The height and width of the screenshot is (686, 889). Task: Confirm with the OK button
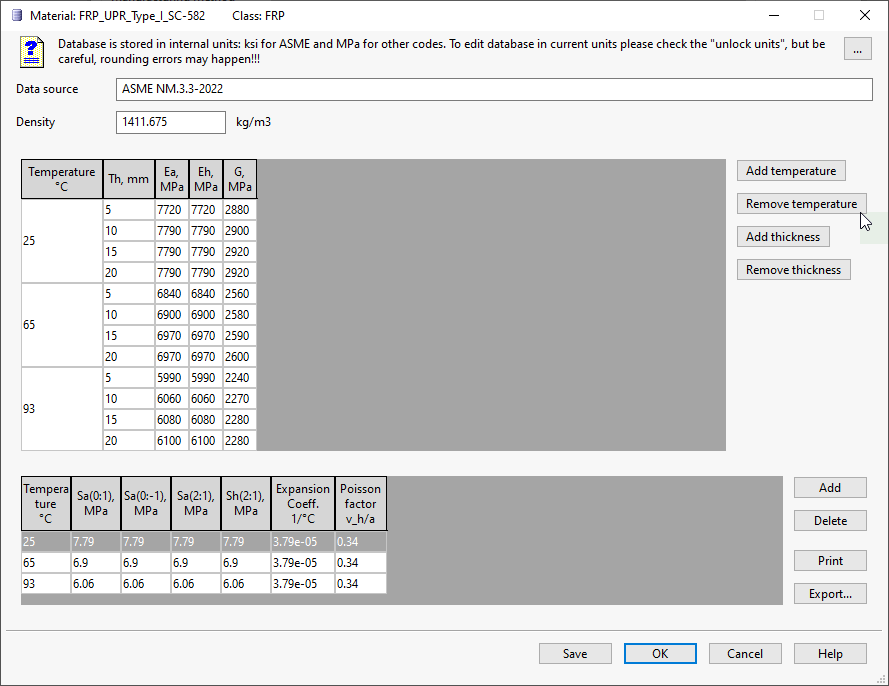[660, 654]
